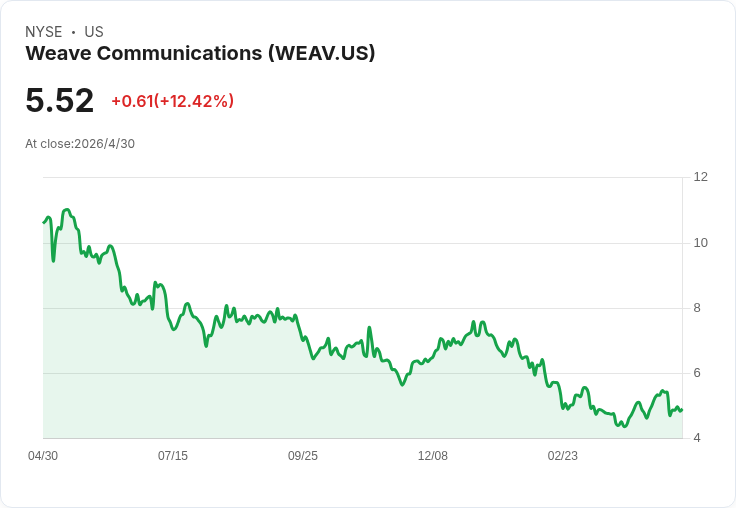Click the Weave Communications (WEAV.US) title
736x508 pixels.
pyautogui.click(x=200, y=54)
